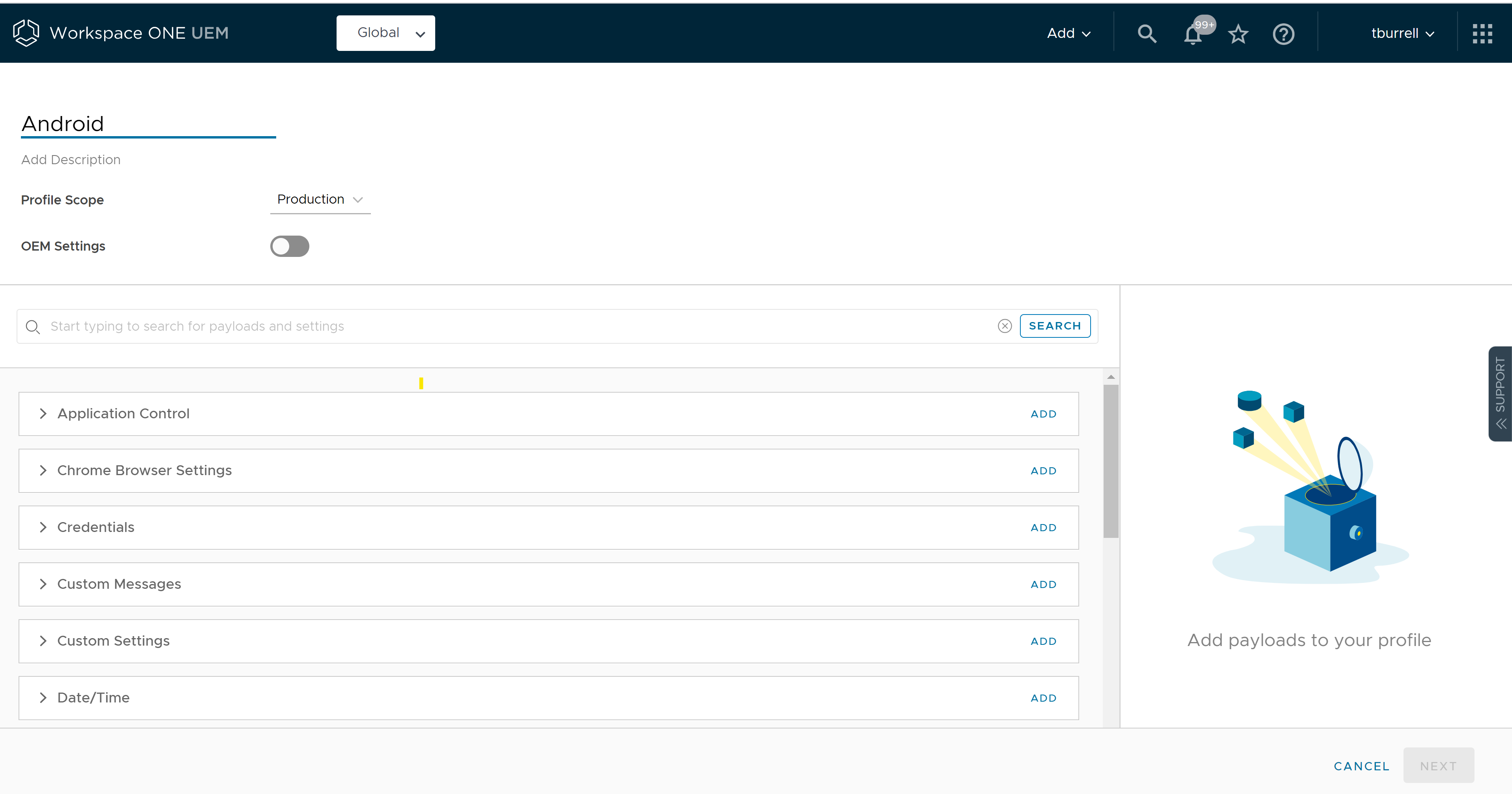Screen dimensions: 1512x794
Task: Click the Credentials label
Action: [95, 528]
